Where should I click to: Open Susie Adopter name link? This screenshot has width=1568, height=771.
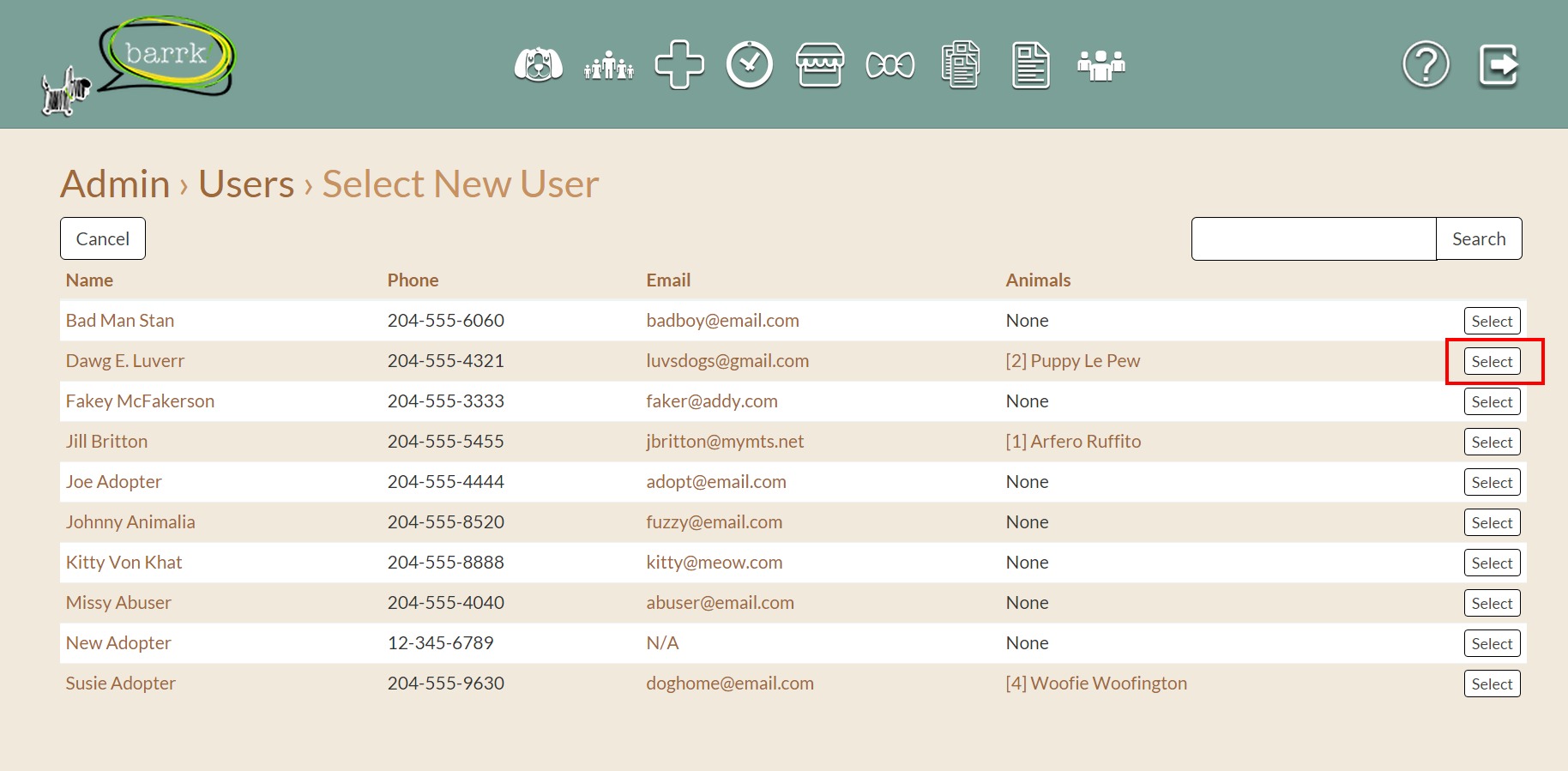pos(121,684)
